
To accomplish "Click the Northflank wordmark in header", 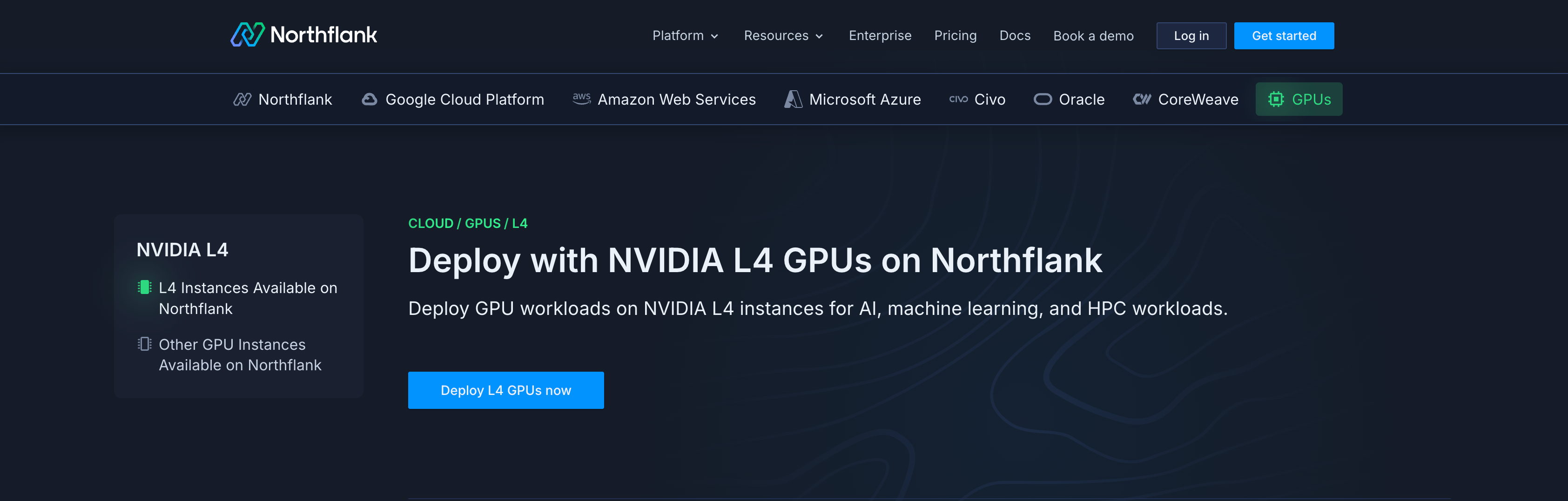I will click(323, 35).
